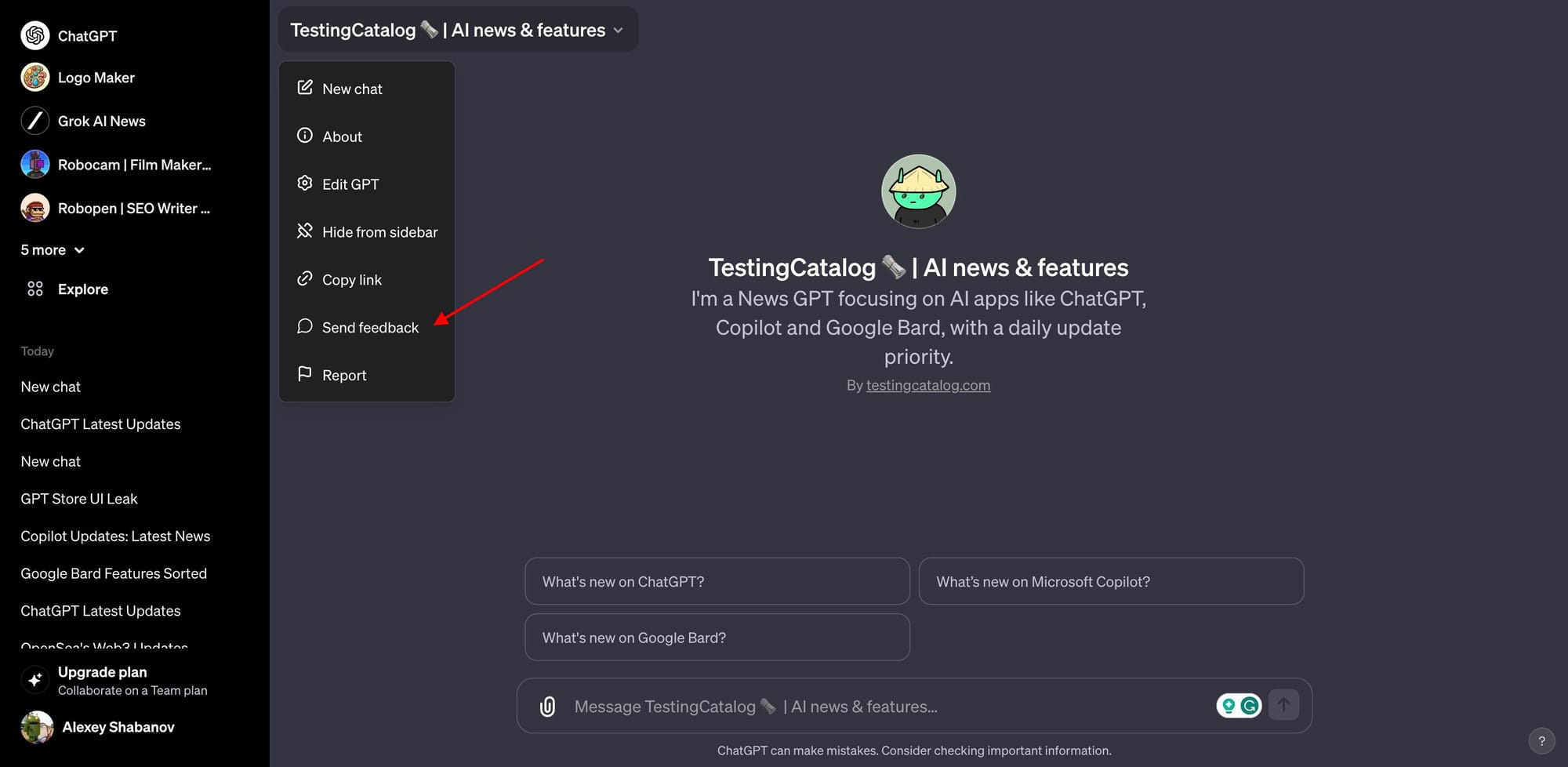Click the About info icon
This screenshot has height=767, width=1568.
click(305, 136)
